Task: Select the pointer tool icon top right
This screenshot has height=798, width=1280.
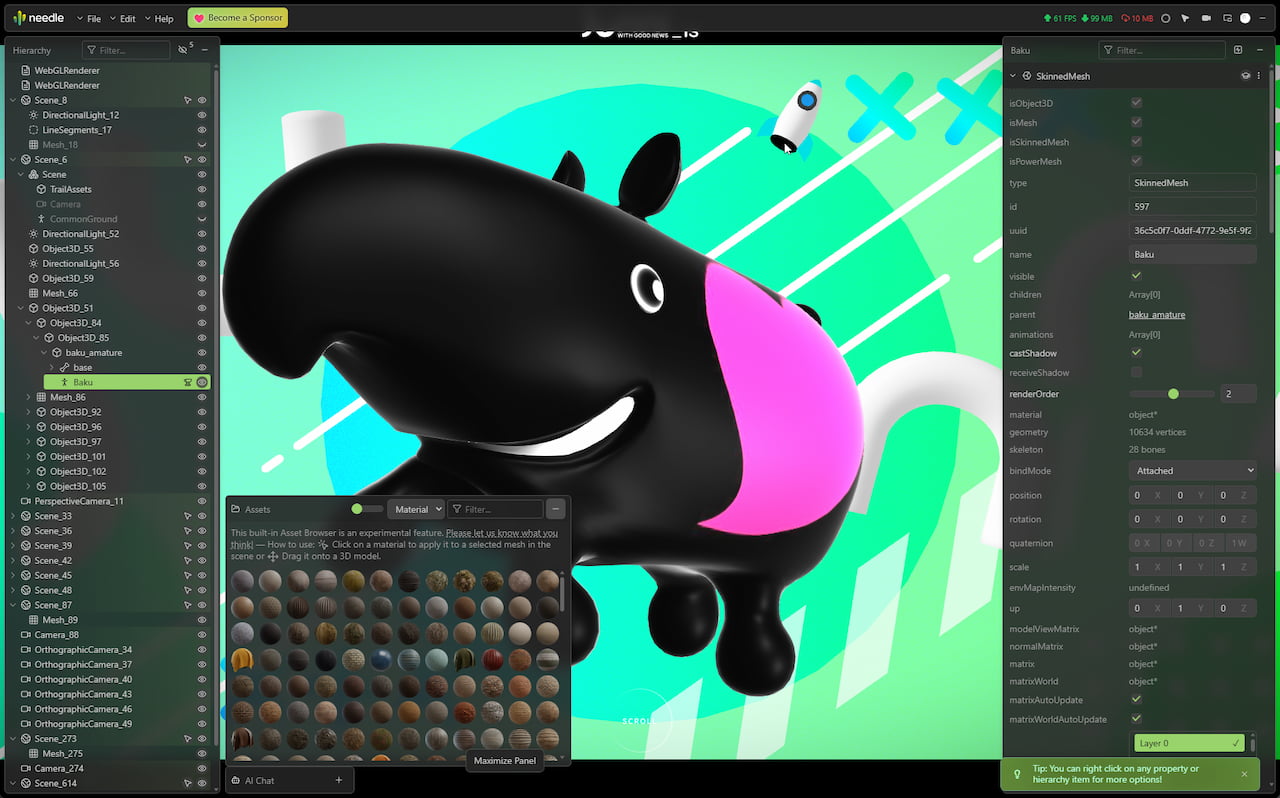Action: 1184,18
